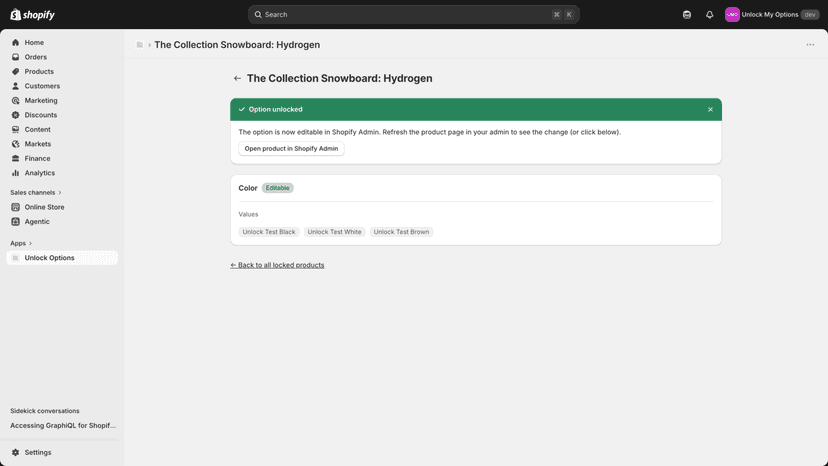
Task: Open the three-dot more actions menu
Action: point(810,45)
